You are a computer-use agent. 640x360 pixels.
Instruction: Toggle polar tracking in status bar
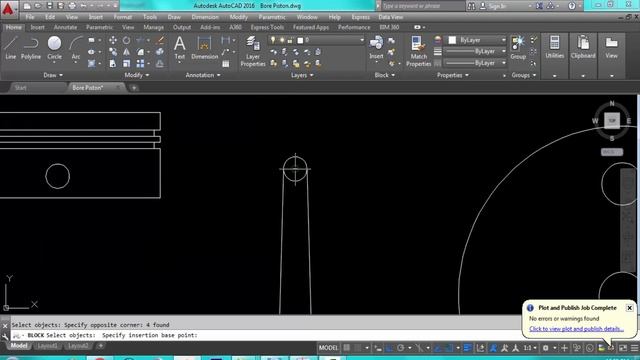point(401,348)
